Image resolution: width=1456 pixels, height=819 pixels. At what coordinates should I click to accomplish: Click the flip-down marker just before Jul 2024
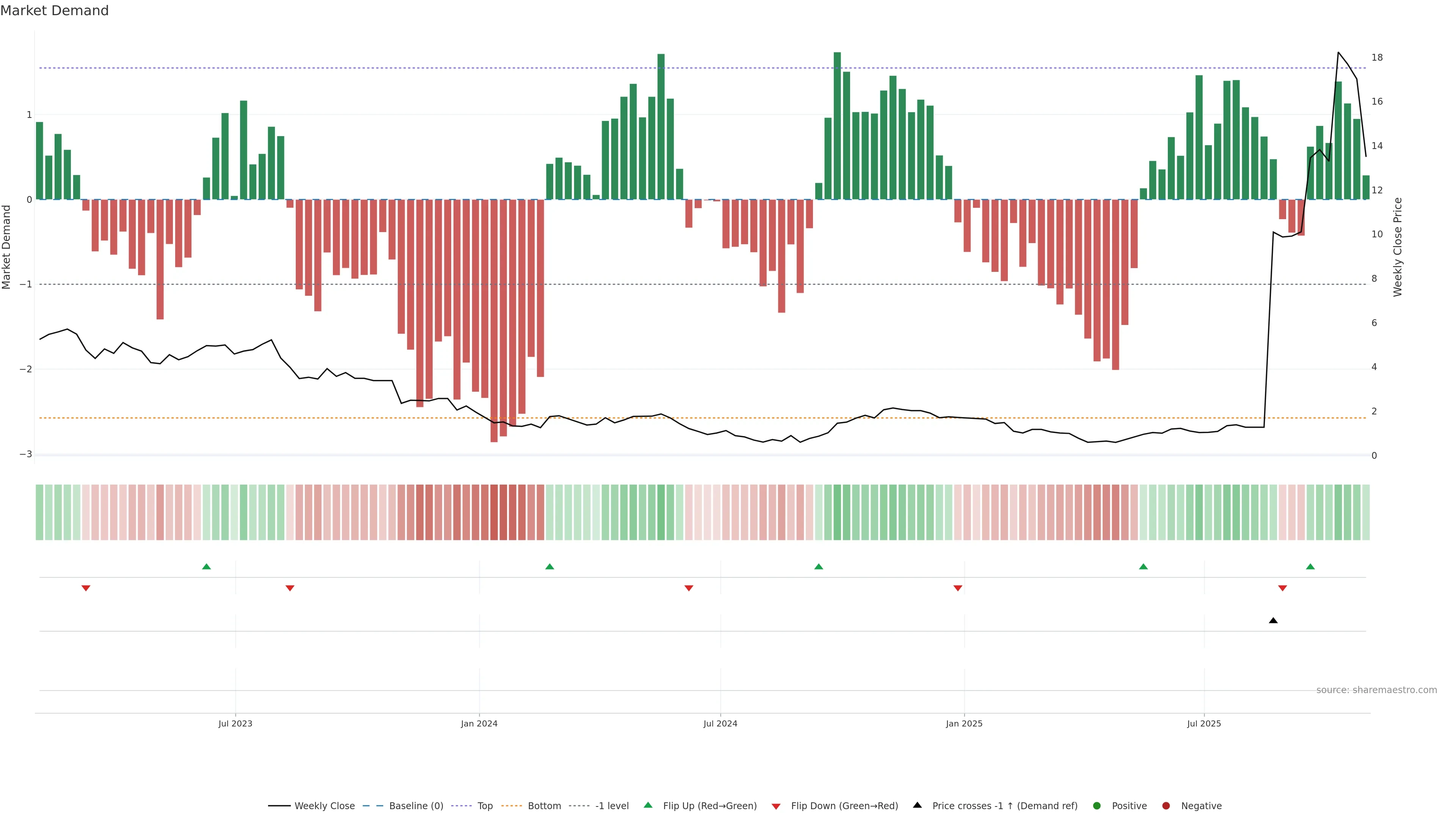(x=689, y=588)
